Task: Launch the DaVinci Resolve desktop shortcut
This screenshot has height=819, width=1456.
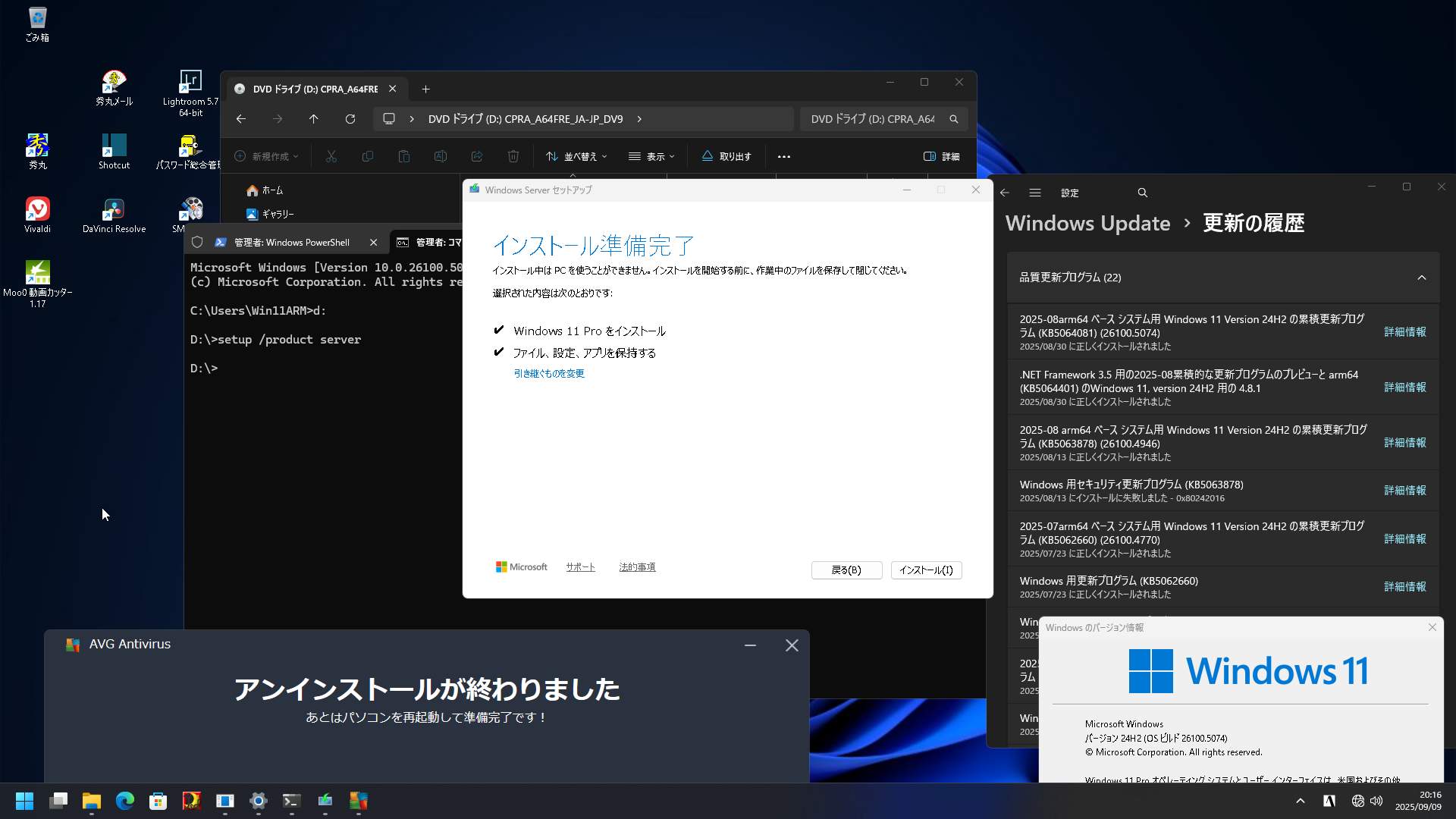Action: 114,215
